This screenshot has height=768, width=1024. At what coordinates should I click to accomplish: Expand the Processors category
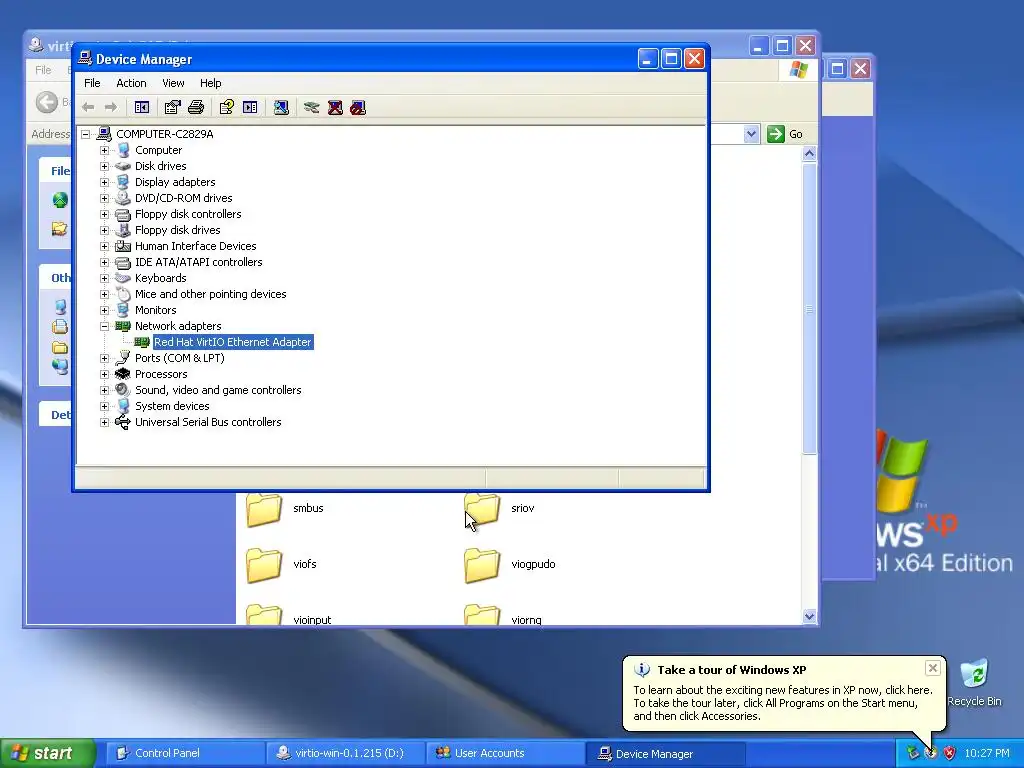pos(104,374)
